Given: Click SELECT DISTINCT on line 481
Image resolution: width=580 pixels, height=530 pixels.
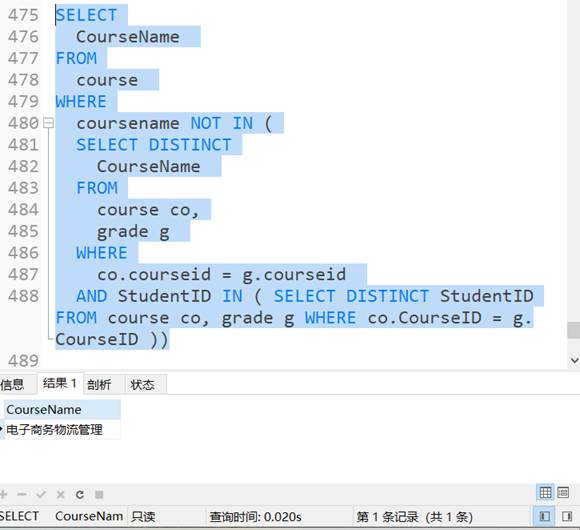Looking at the screenshot, I should 154,145.
